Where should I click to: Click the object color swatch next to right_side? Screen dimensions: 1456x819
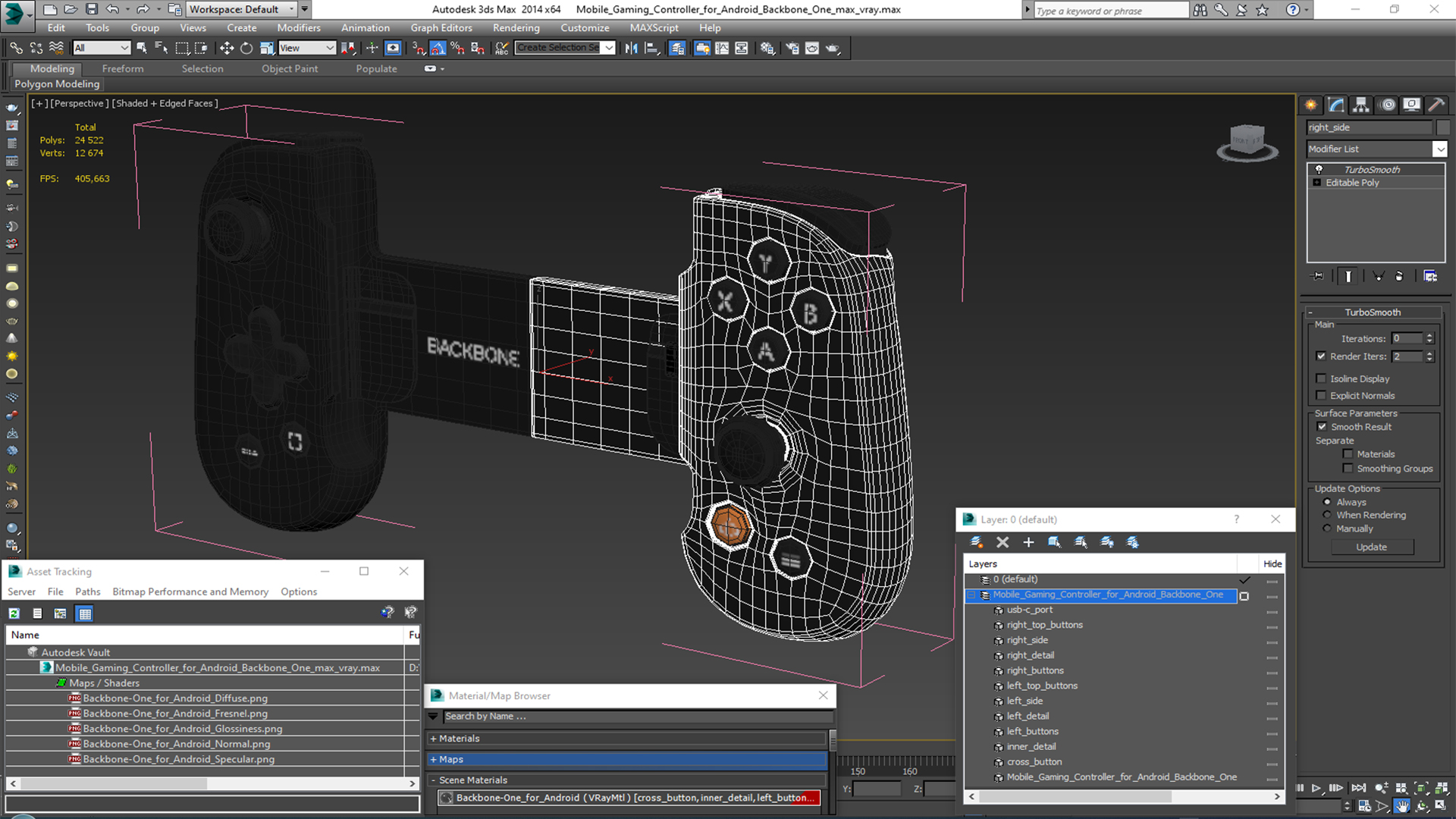pos(1442,127)
